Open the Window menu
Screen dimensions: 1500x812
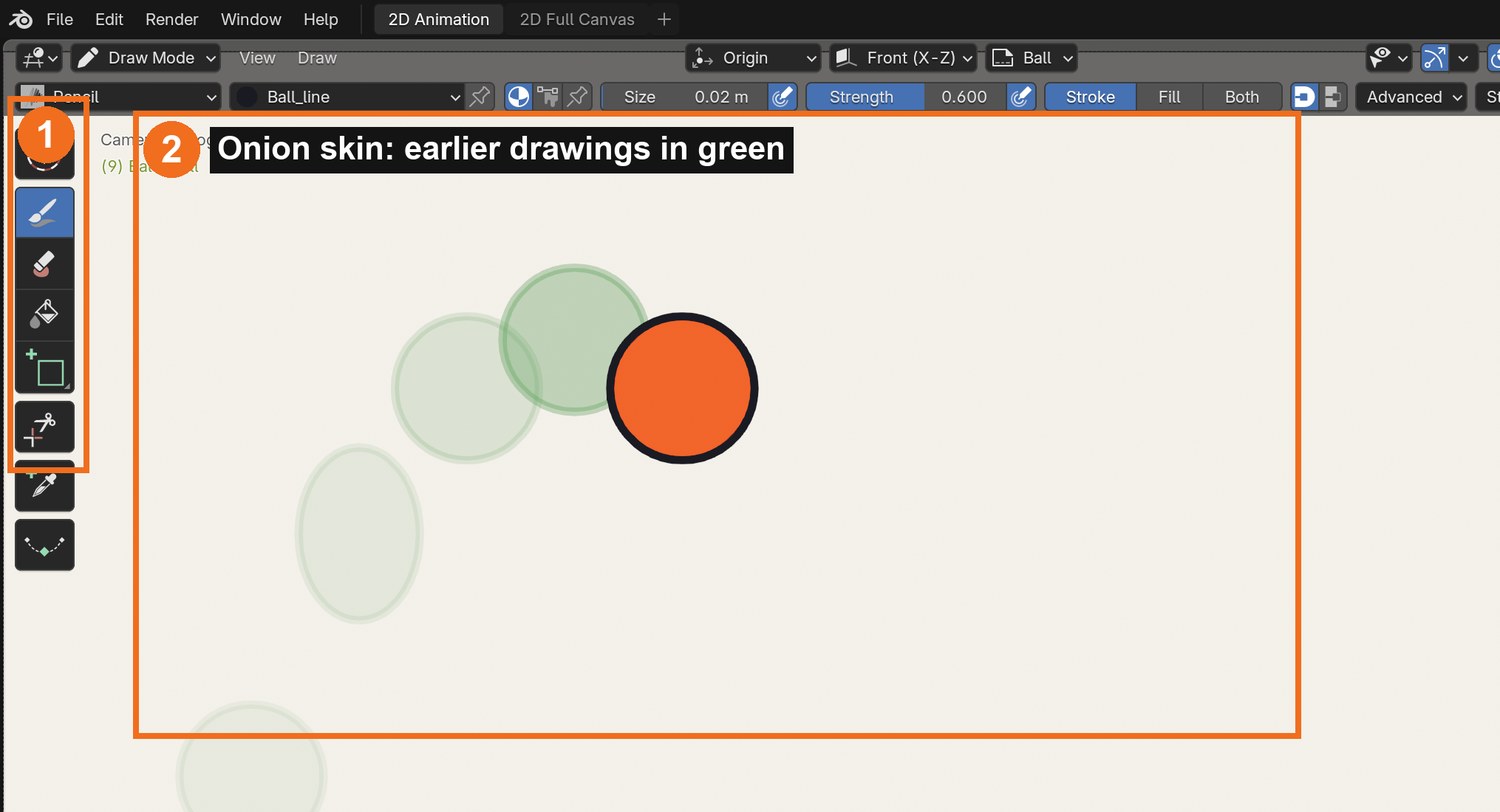tap(251, 19)
